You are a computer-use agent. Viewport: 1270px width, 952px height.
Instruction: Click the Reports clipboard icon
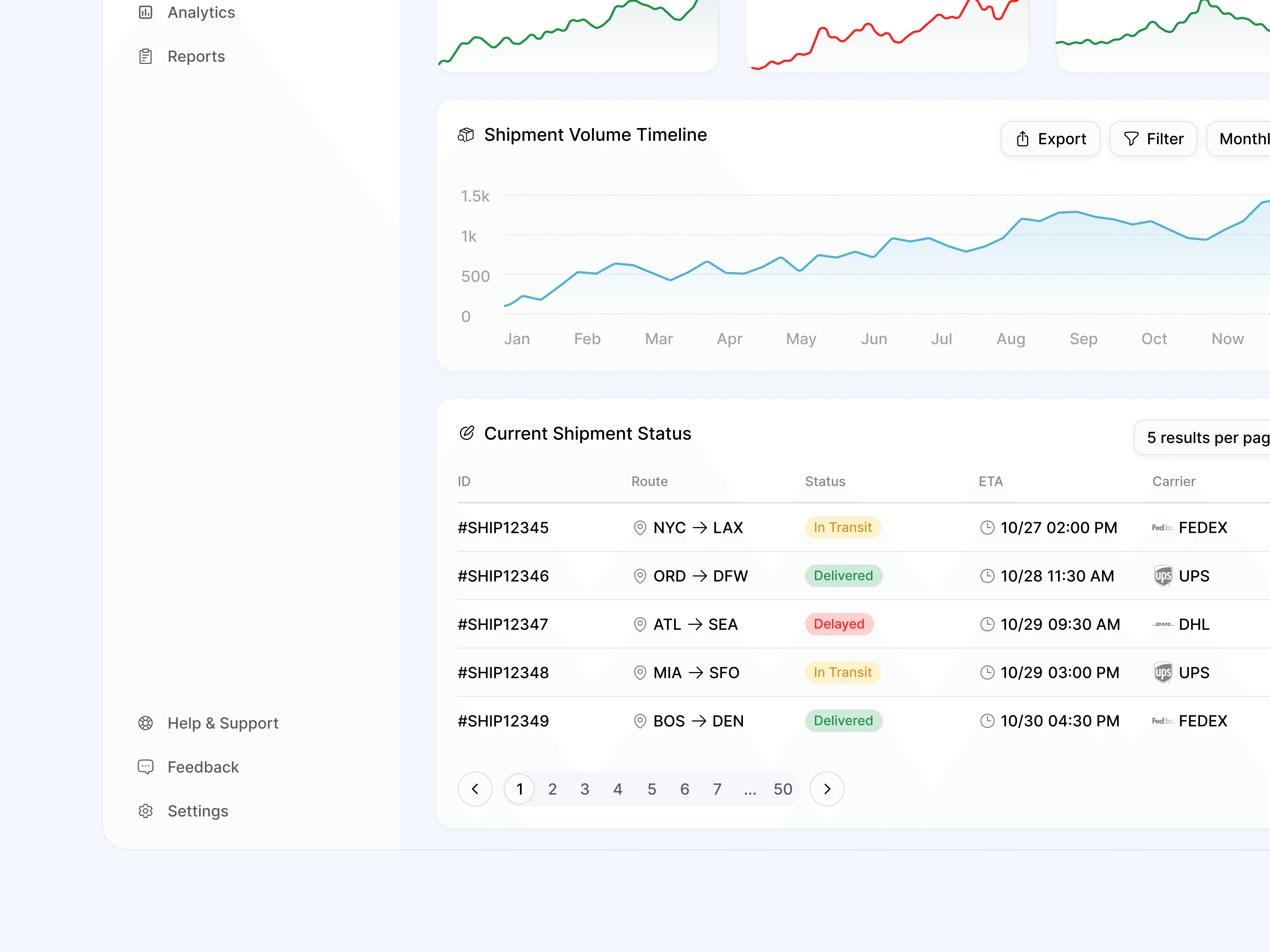[146, 56]
